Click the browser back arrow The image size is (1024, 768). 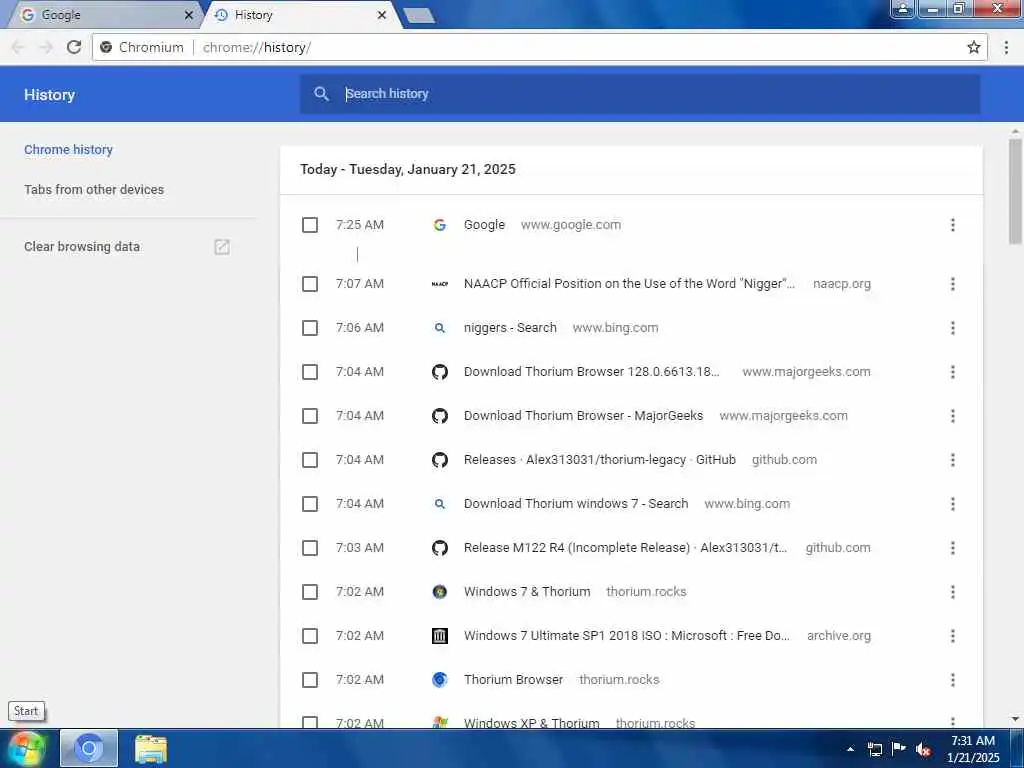tap(18, 47)
